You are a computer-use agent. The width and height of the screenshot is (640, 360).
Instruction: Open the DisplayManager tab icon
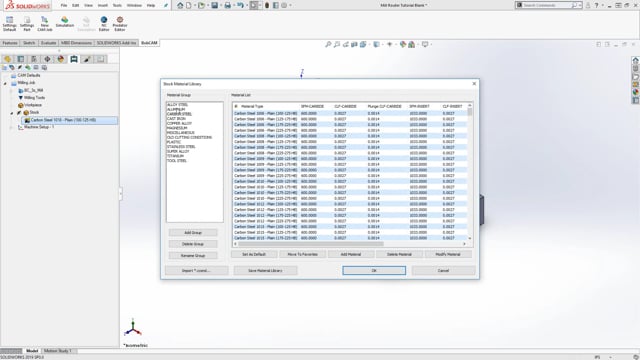(60, 59)
